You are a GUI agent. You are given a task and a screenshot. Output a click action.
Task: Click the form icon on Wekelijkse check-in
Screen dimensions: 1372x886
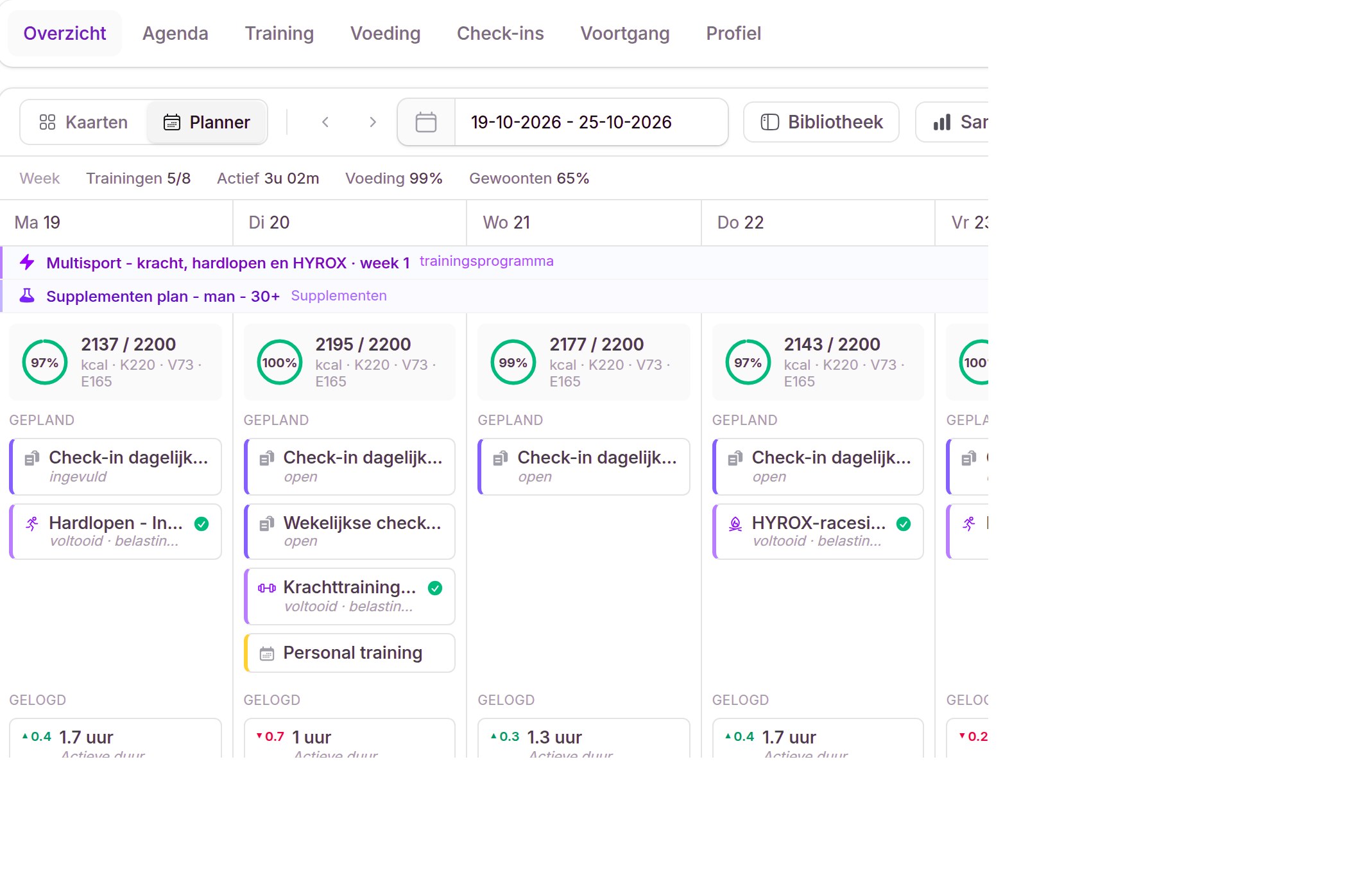266,524
